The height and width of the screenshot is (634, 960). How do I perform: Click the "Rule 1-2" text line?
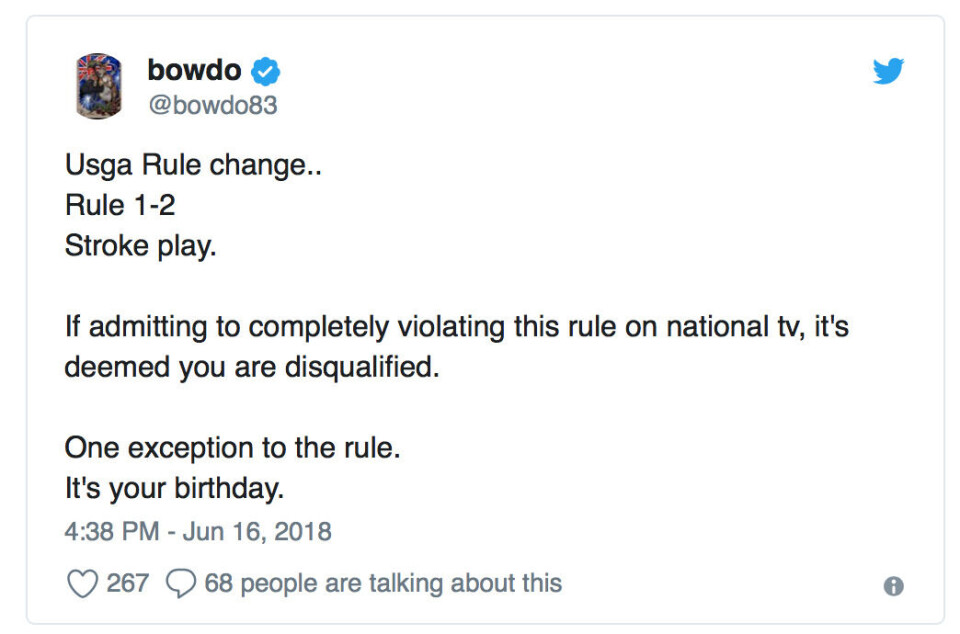(x=120, y=205)
